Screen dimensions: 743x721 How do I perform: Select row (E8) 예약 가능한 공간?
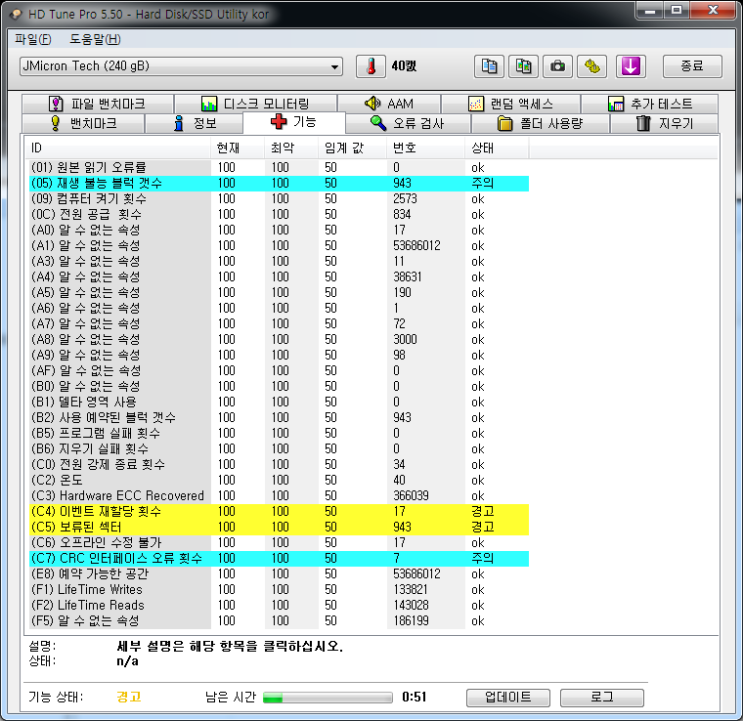[279, 574]
